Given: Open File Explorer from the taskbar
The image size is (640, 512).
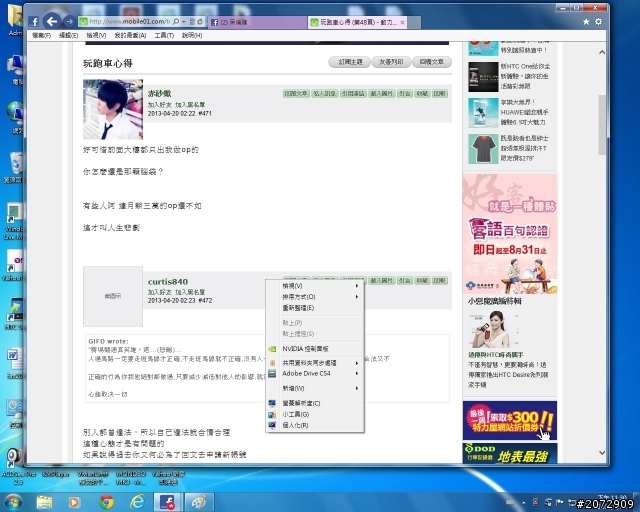Looking at the screenshot, I should [44, 502].
